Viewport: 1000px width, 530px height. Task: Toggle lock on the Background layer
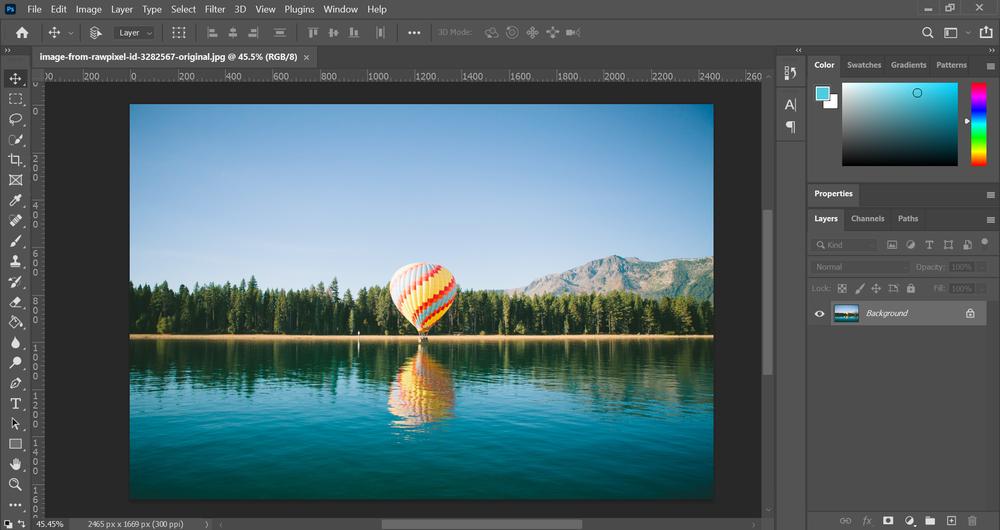970,313
